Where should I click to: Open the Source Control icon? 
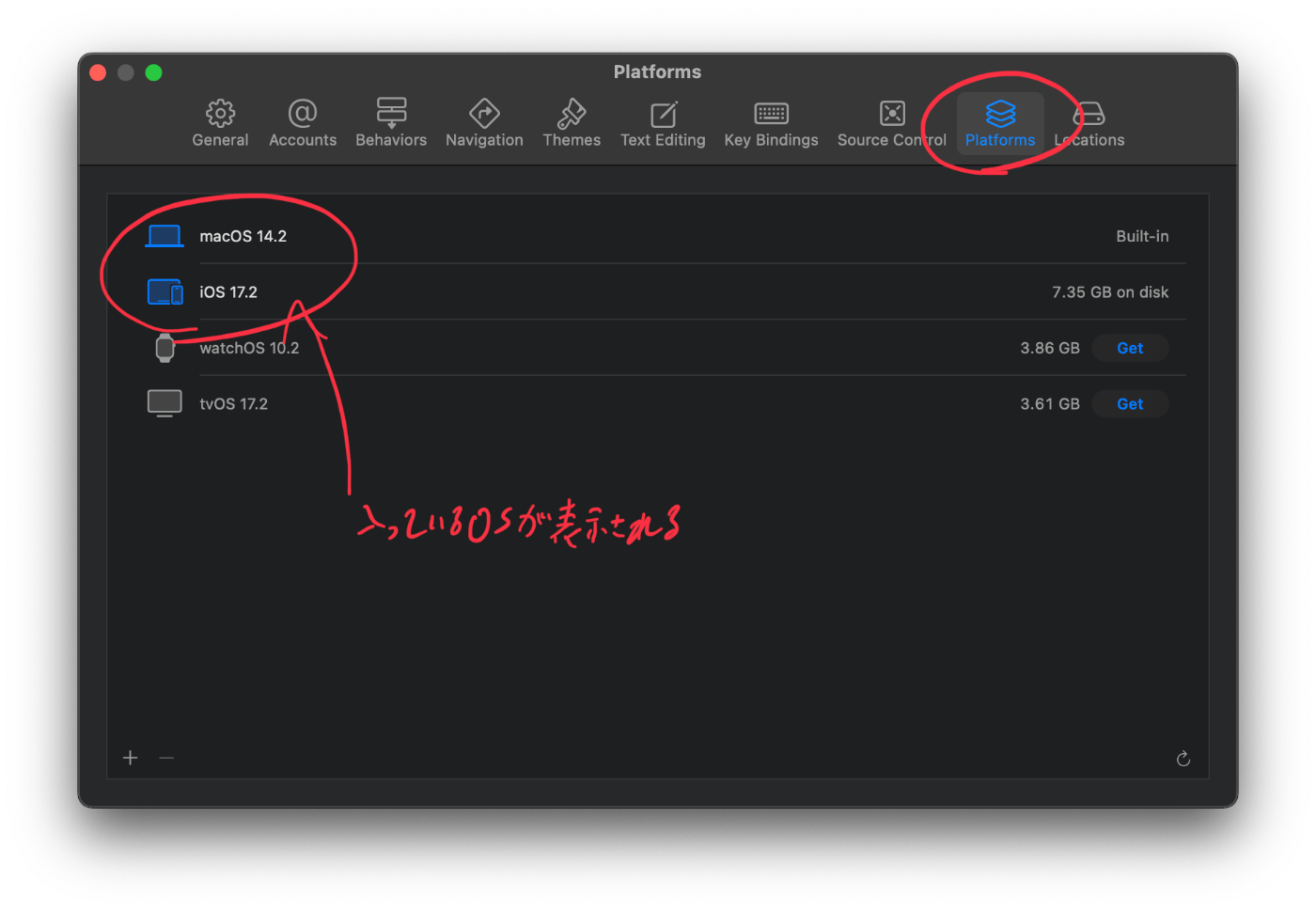pos(892,114)
